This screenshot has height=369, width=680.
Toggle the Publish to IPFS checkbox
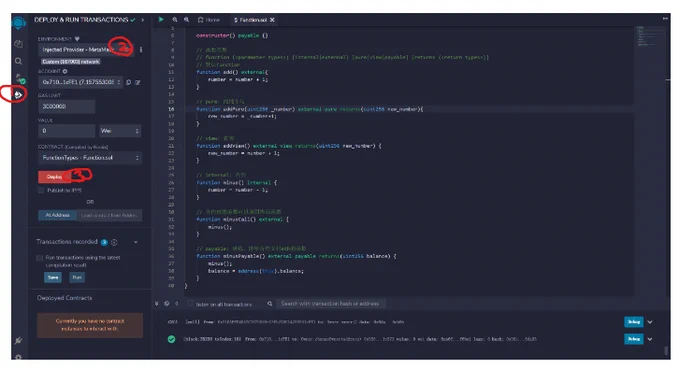coord(41,190)
